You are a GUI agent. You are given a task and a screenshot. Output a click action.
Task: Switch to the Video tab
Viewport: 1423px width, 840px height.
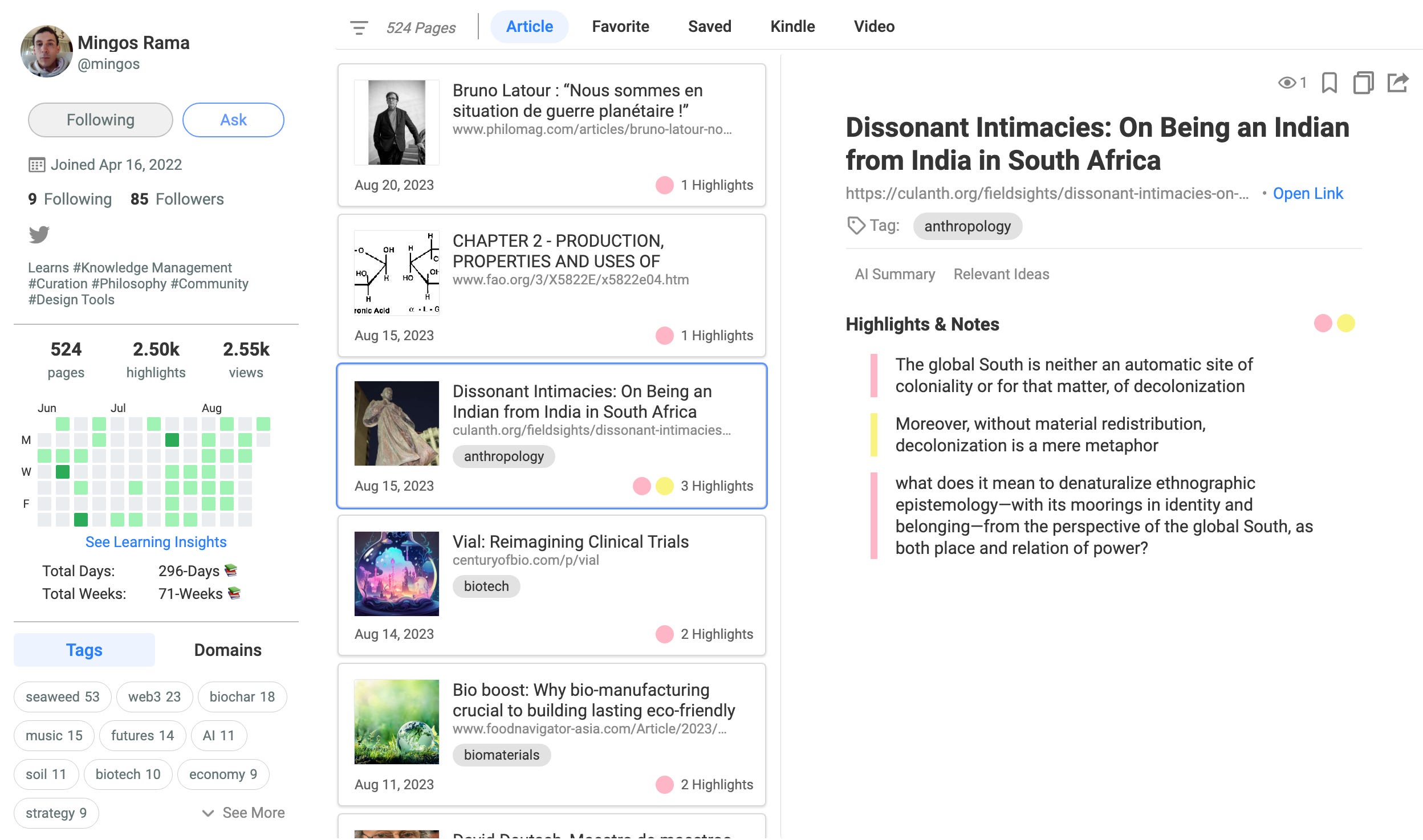pyautogui.click(x=874, y=27)
